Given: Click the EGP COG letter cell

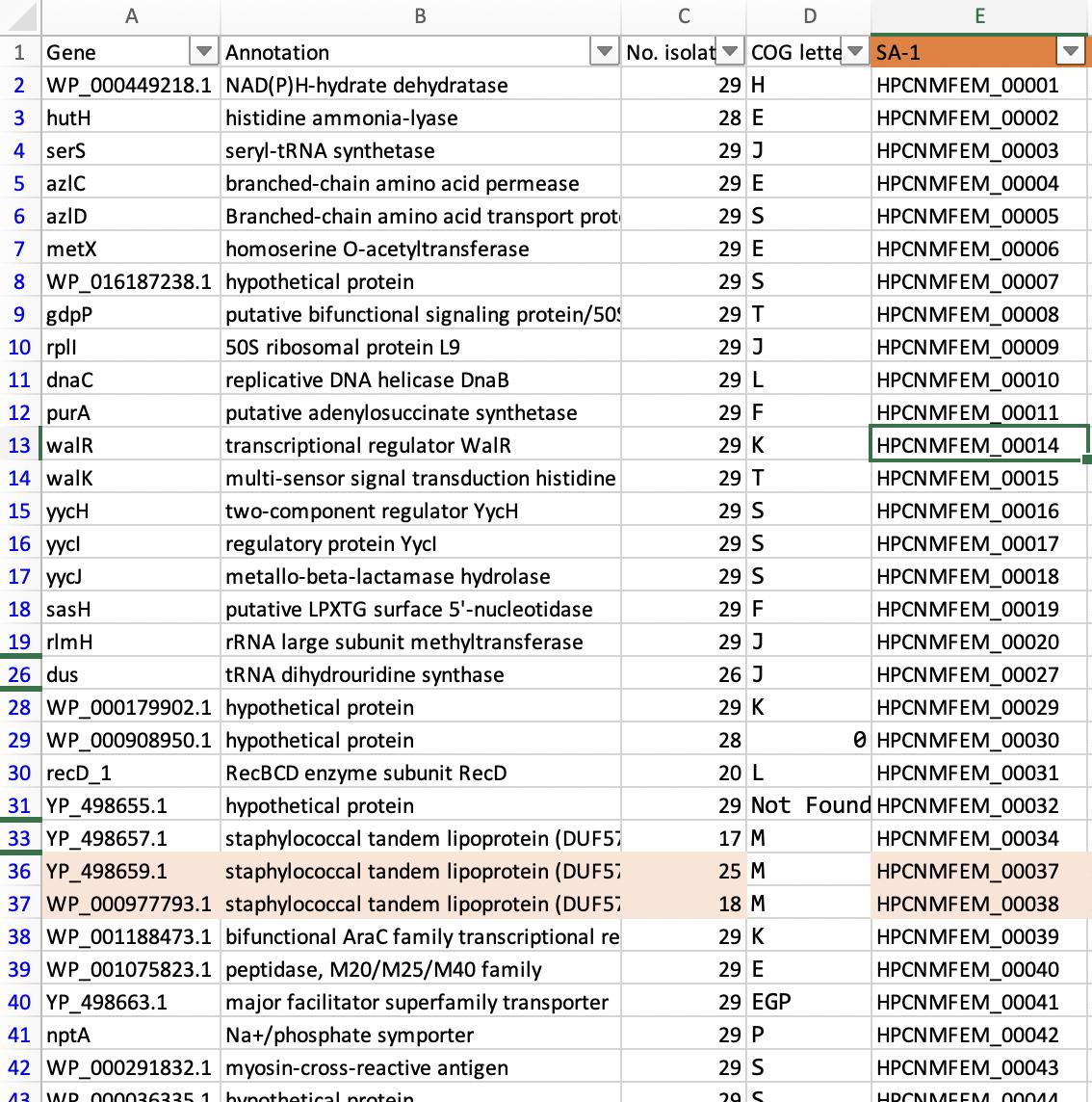Looking at the screenshot, I should [809, 1002].
